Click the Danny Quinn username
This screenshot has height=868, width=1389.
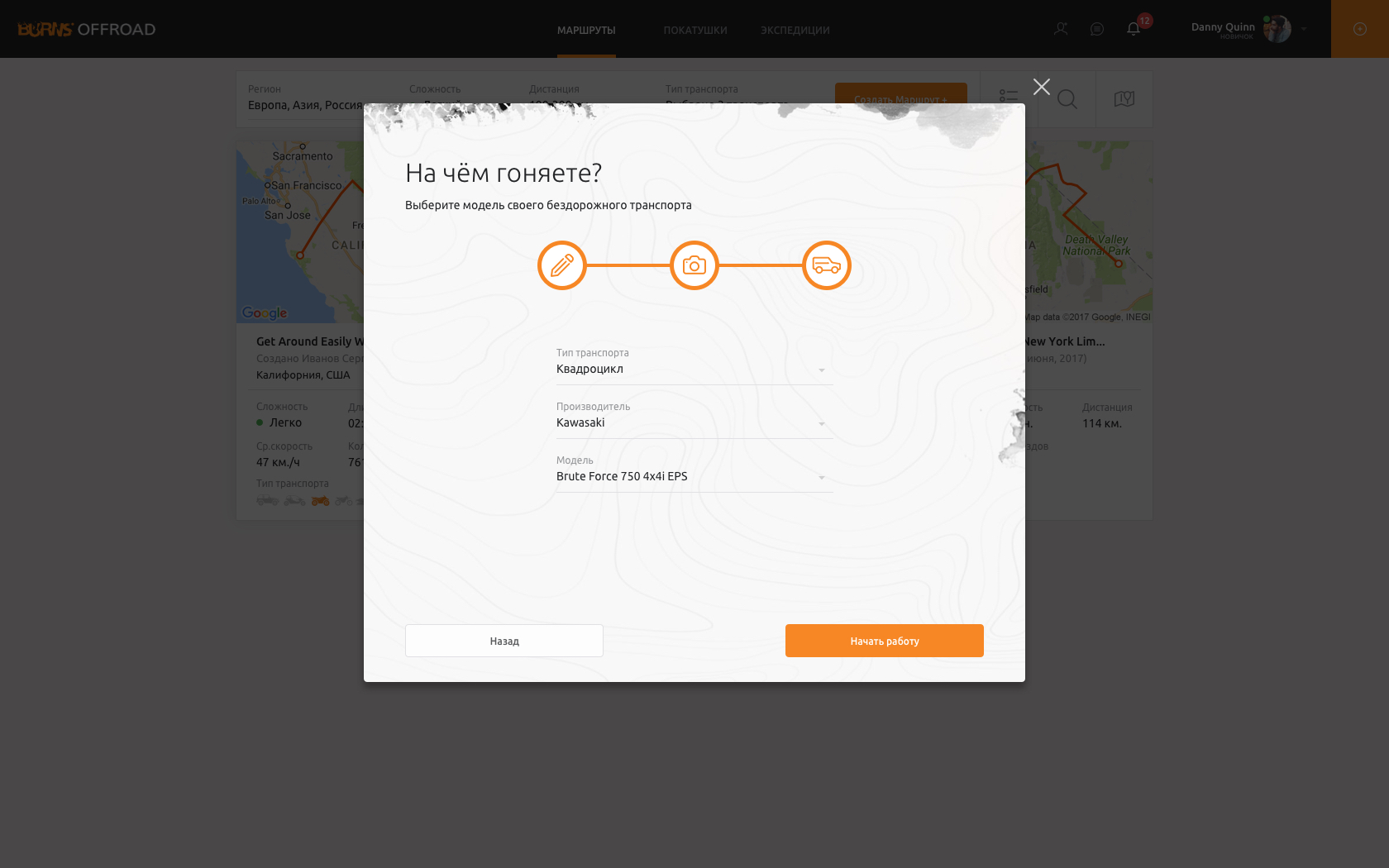(x=1223, y=26)
